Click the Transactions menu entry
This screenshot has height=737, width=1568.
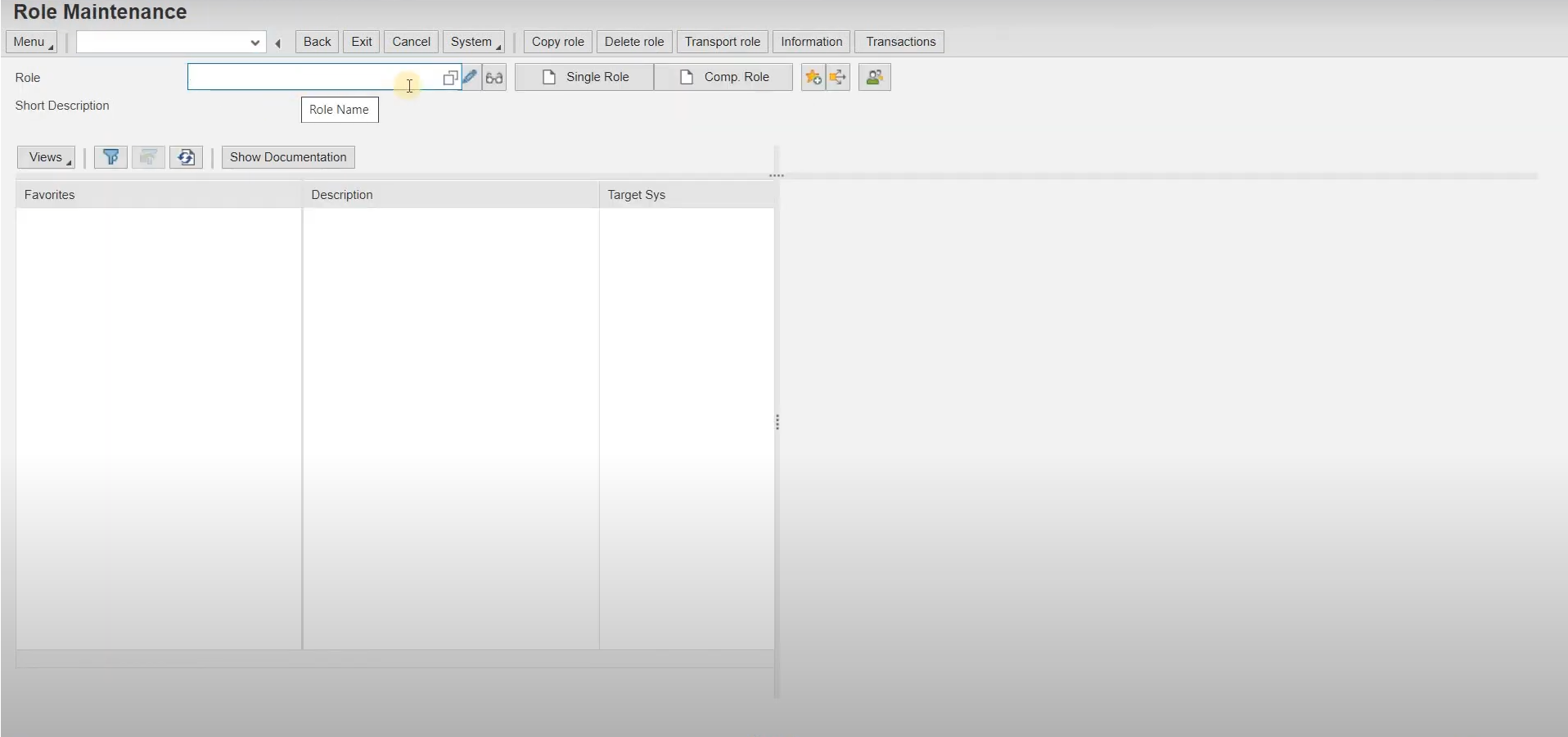[899, 42]
